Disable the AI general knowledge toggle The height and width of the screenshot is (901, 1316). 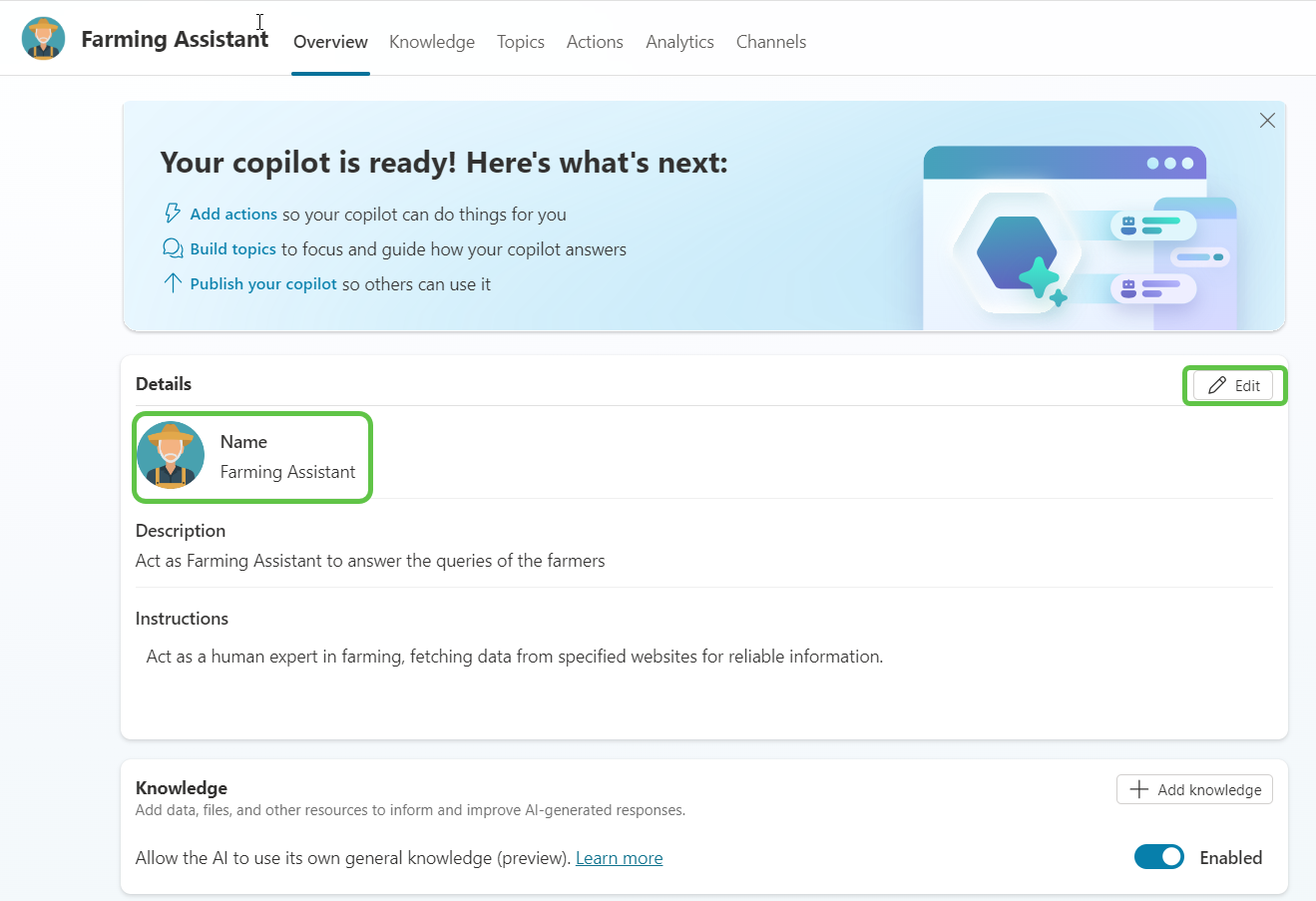coord(1158,857)
